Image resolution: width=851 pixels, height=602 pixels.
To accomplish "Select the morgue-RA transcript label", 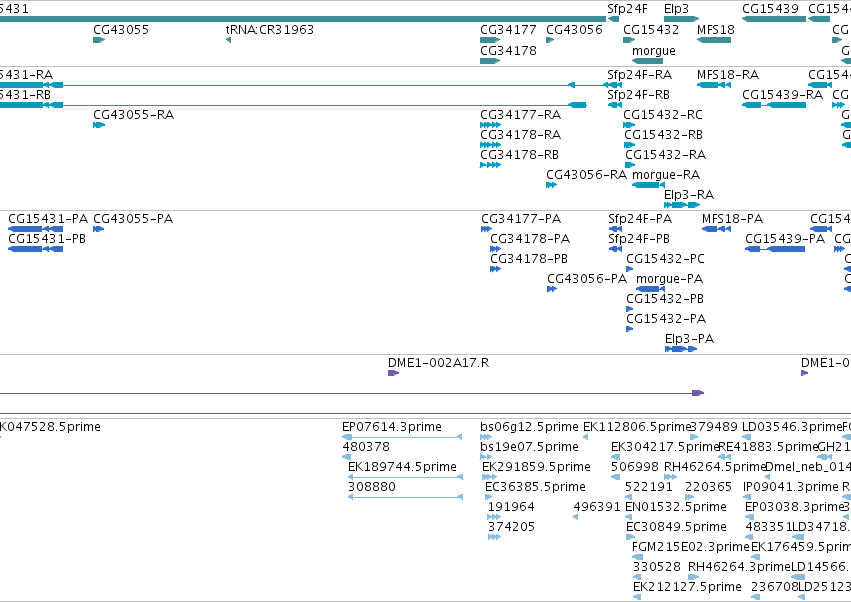I will point(666,175).
